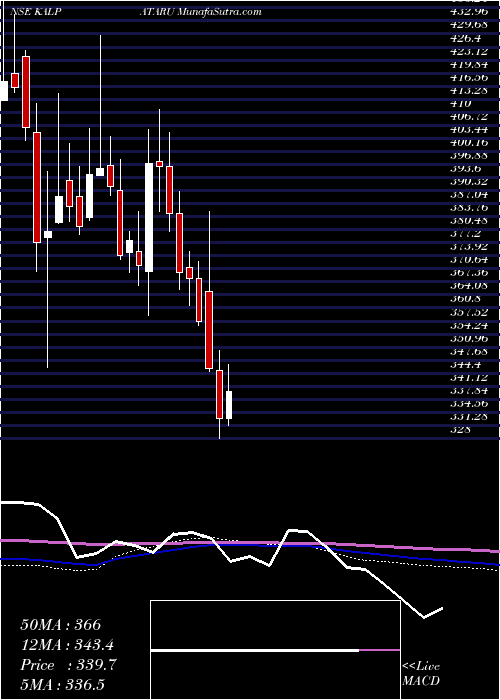Viewport: 500px width, 700px height.
Task: Click the <<Live MACD label
Action: (421, 674)
